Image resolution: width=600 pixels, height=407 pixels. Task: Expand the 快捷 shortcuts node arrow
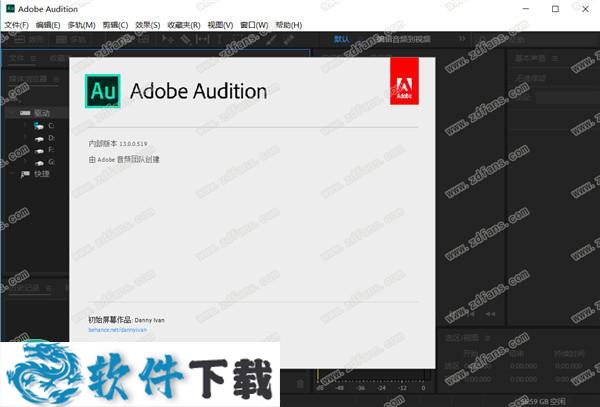point(12,174)
